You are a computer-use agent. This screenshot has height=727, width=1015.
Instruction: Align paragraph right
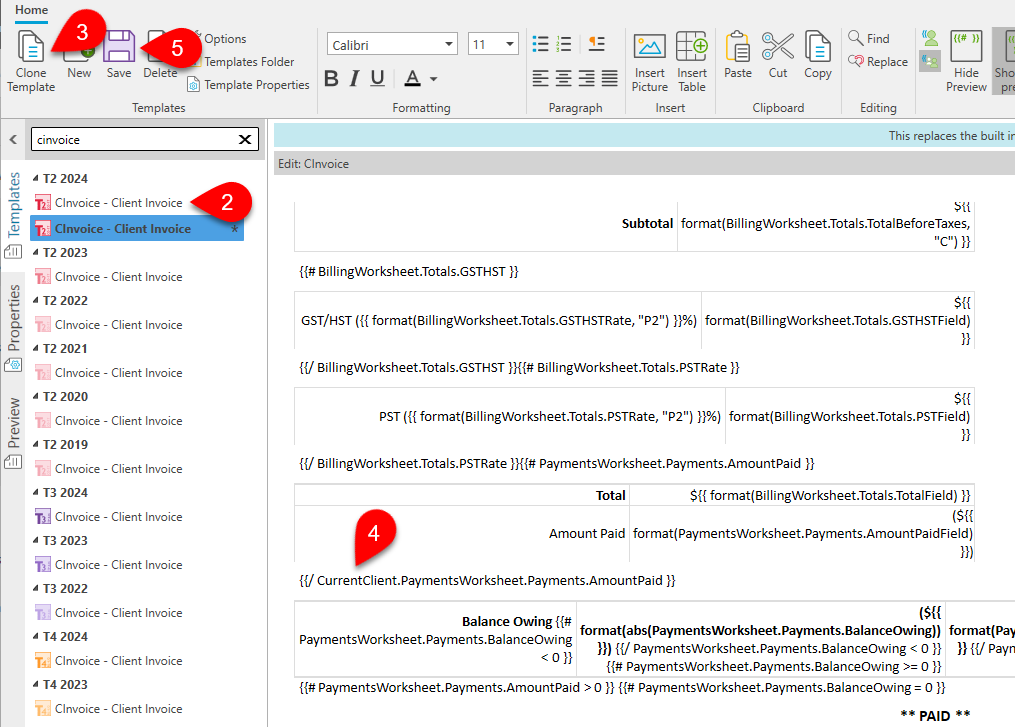click(586, 78)
